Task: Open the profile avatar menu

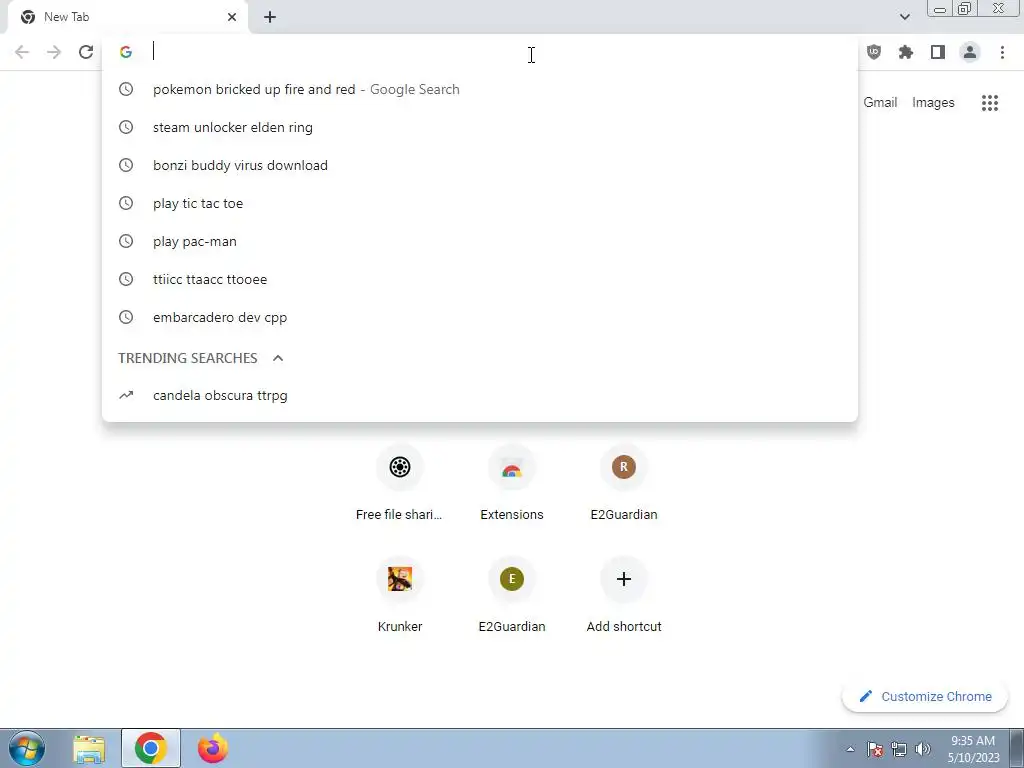Action: point(970,52)
